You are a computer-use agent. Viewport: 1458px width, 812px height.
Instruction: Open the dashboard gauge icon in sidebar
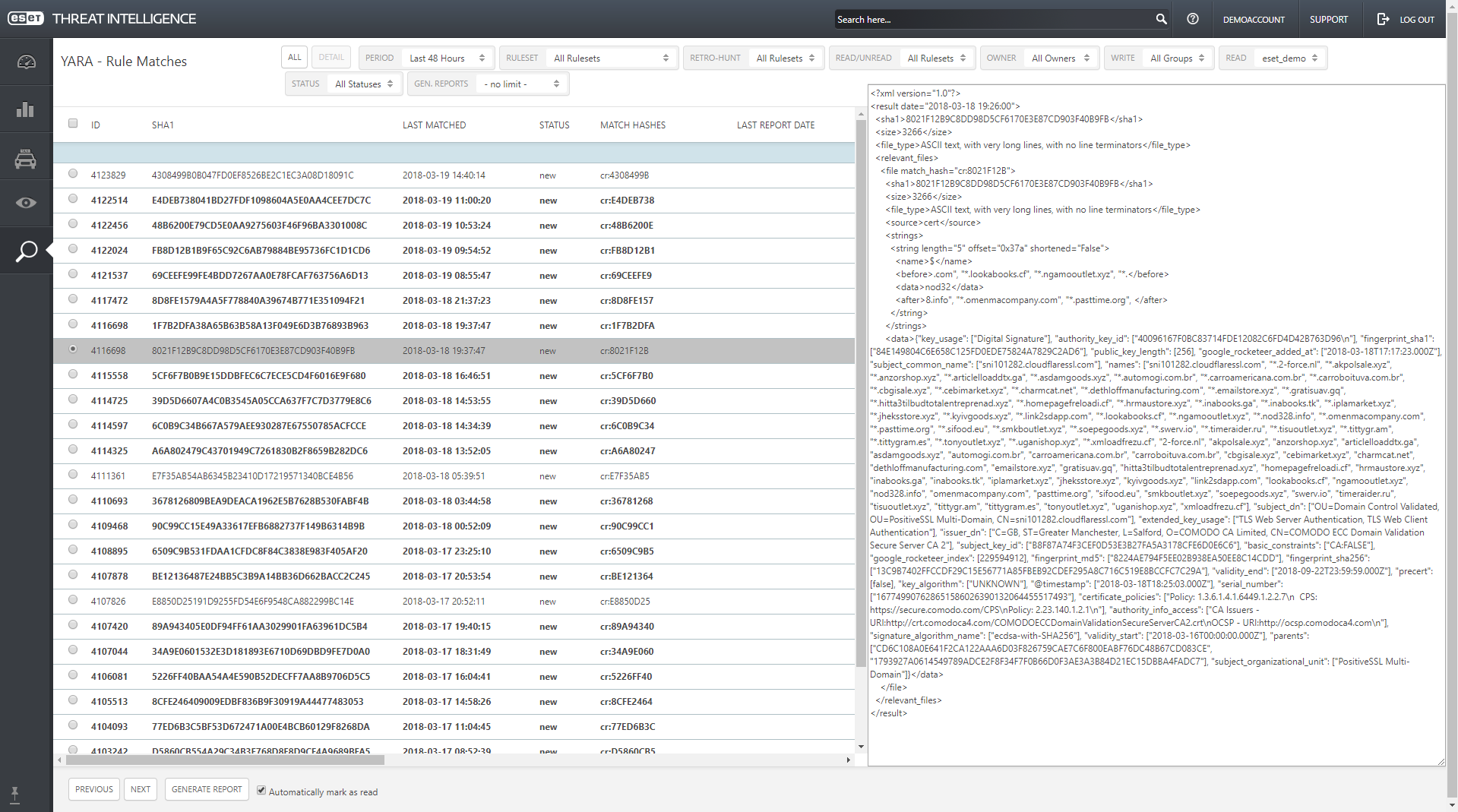click(x=26, y=62)
